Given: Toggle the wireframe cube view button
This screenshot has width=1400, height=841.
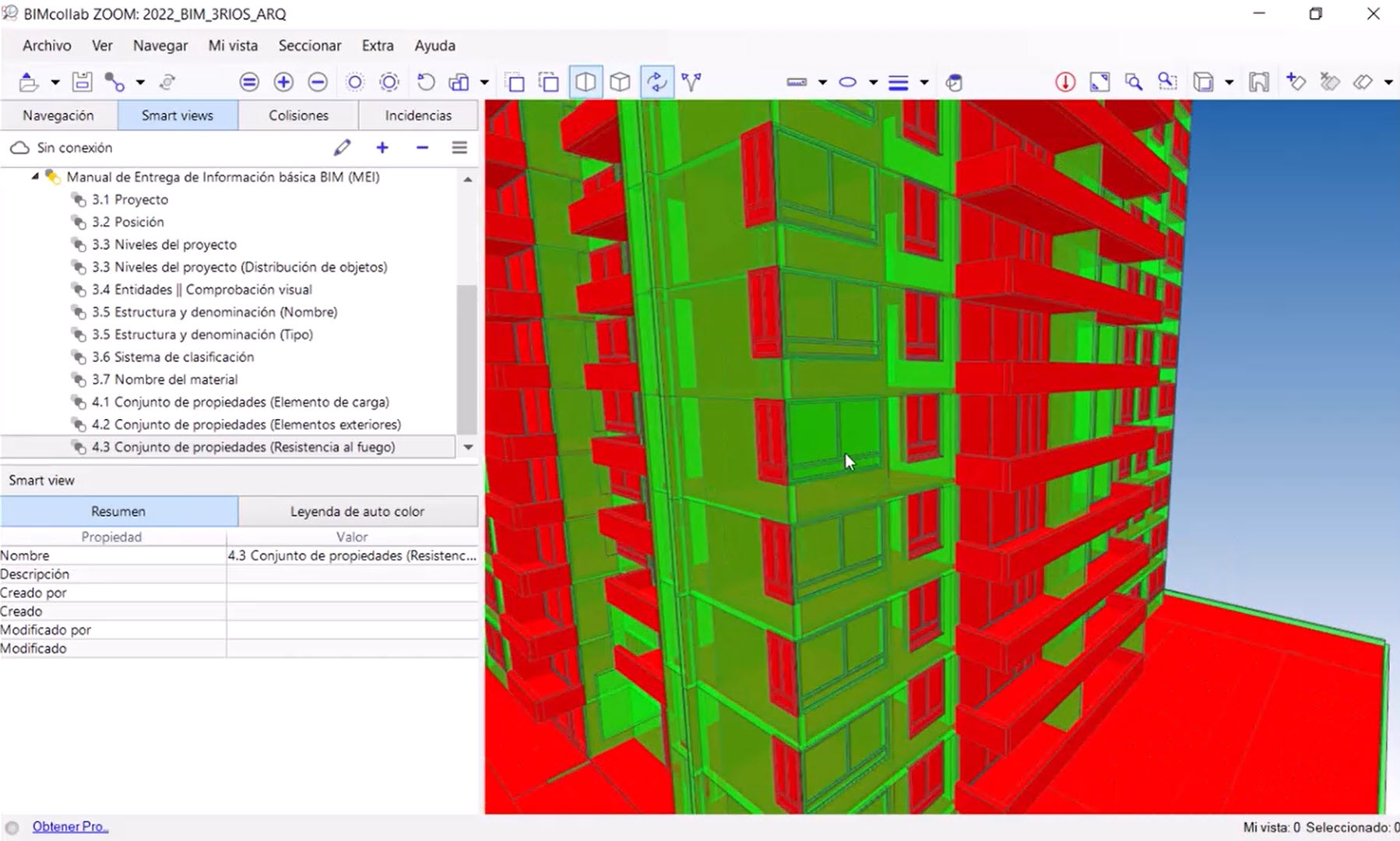Looking at the screenshot, I should 620,82.
